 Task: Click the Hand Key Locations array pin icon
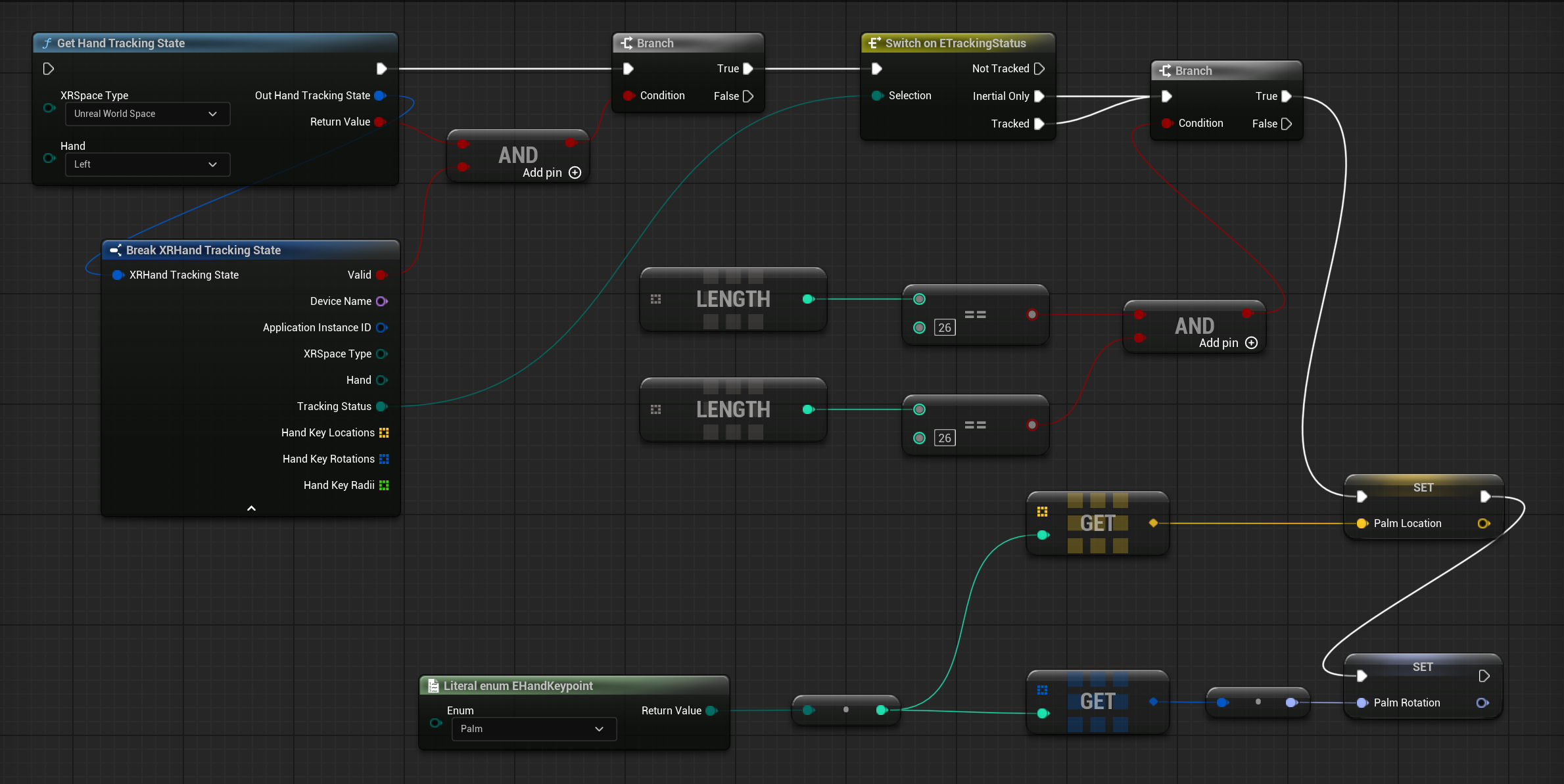point(383,432)
